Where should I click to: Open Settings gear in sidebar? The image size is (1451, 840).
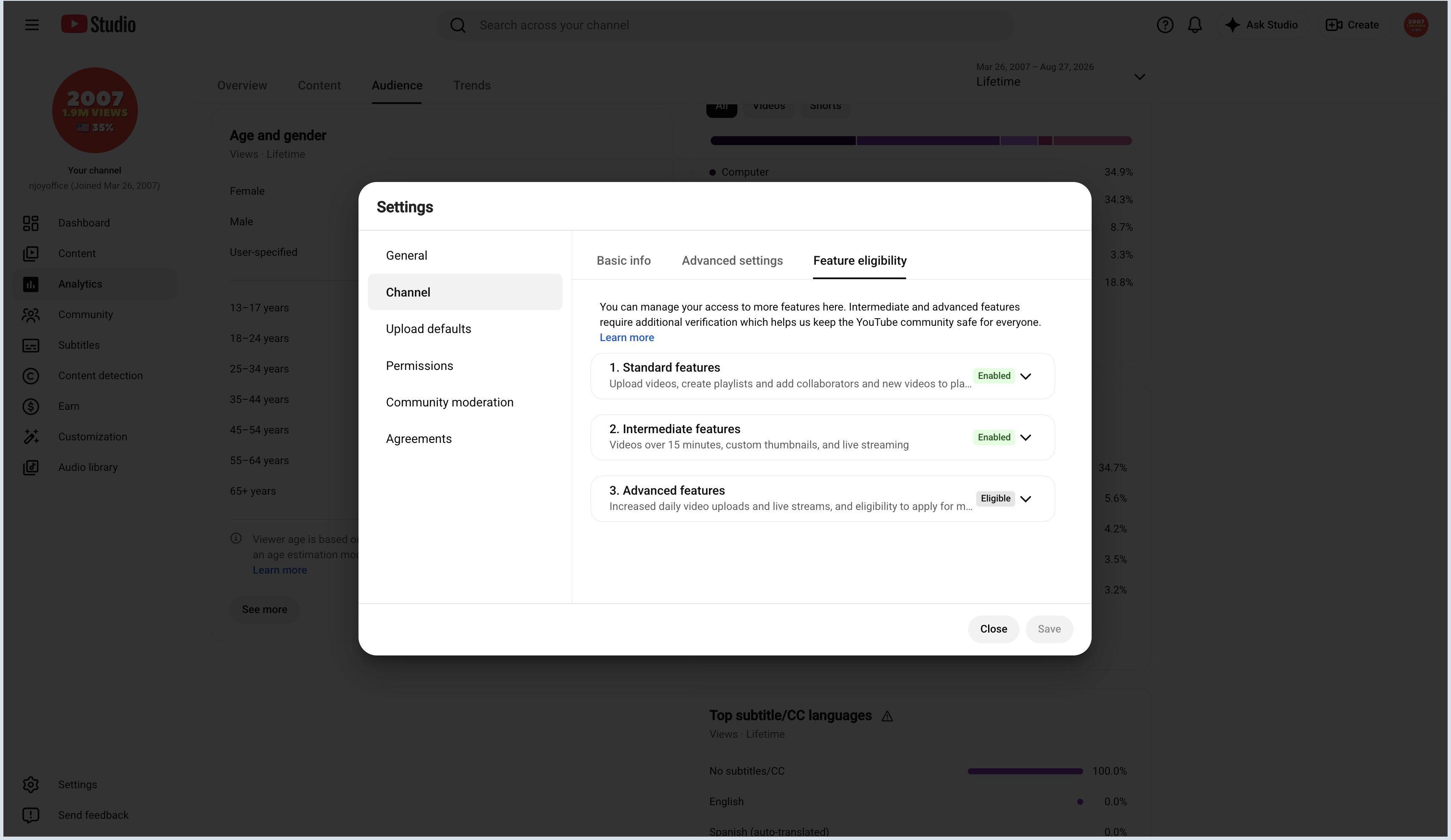point(95,784)
